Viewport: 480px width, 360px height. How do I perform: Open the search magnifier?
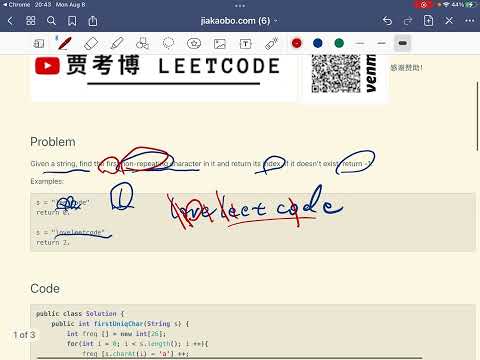pyautogui.click(x=51, y=21)
